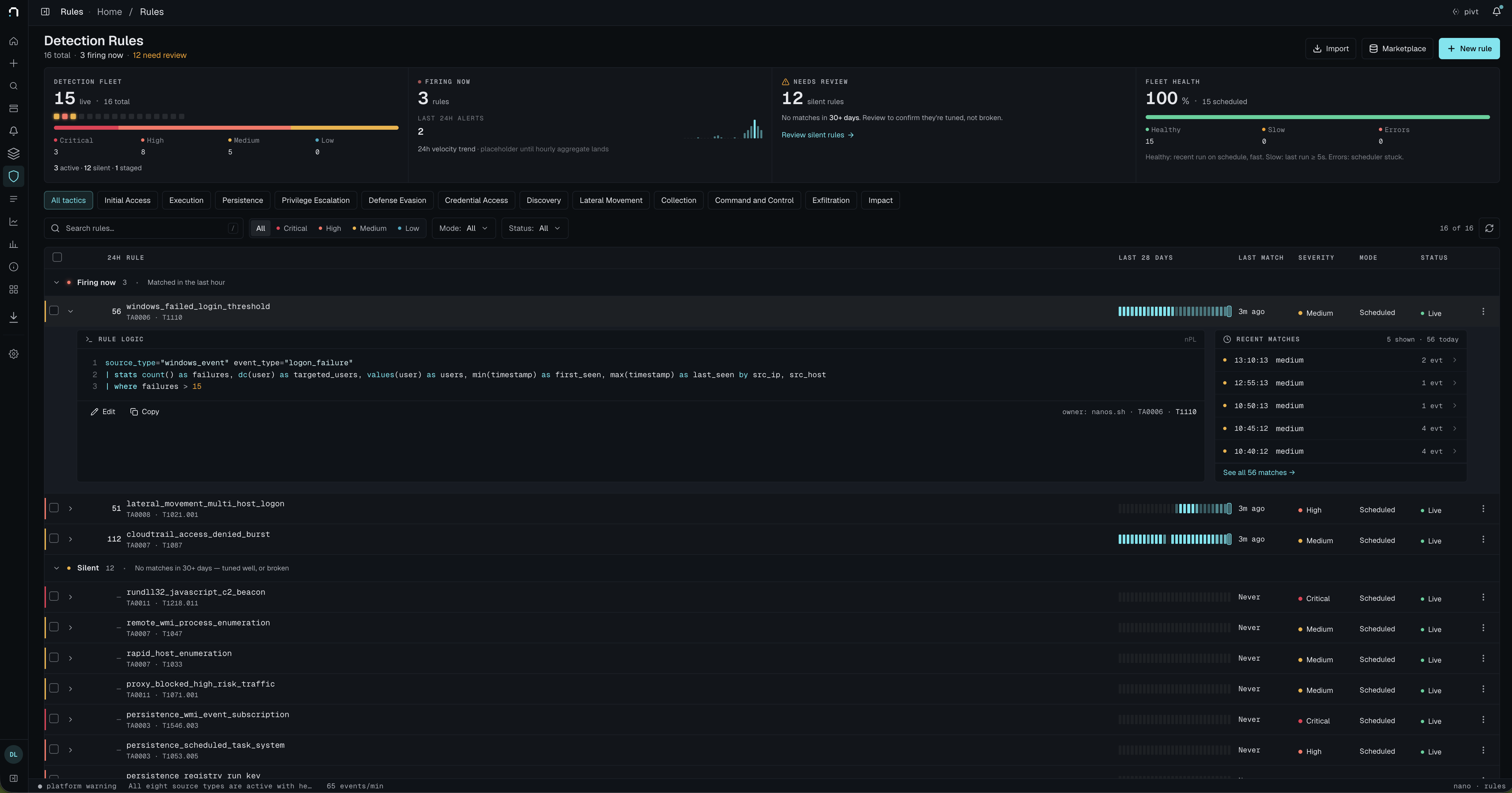1512x793 pixels.
Task: Check the rundll32_javascript_c2_beacon row checkbox
Action: (x=54, y=596)
